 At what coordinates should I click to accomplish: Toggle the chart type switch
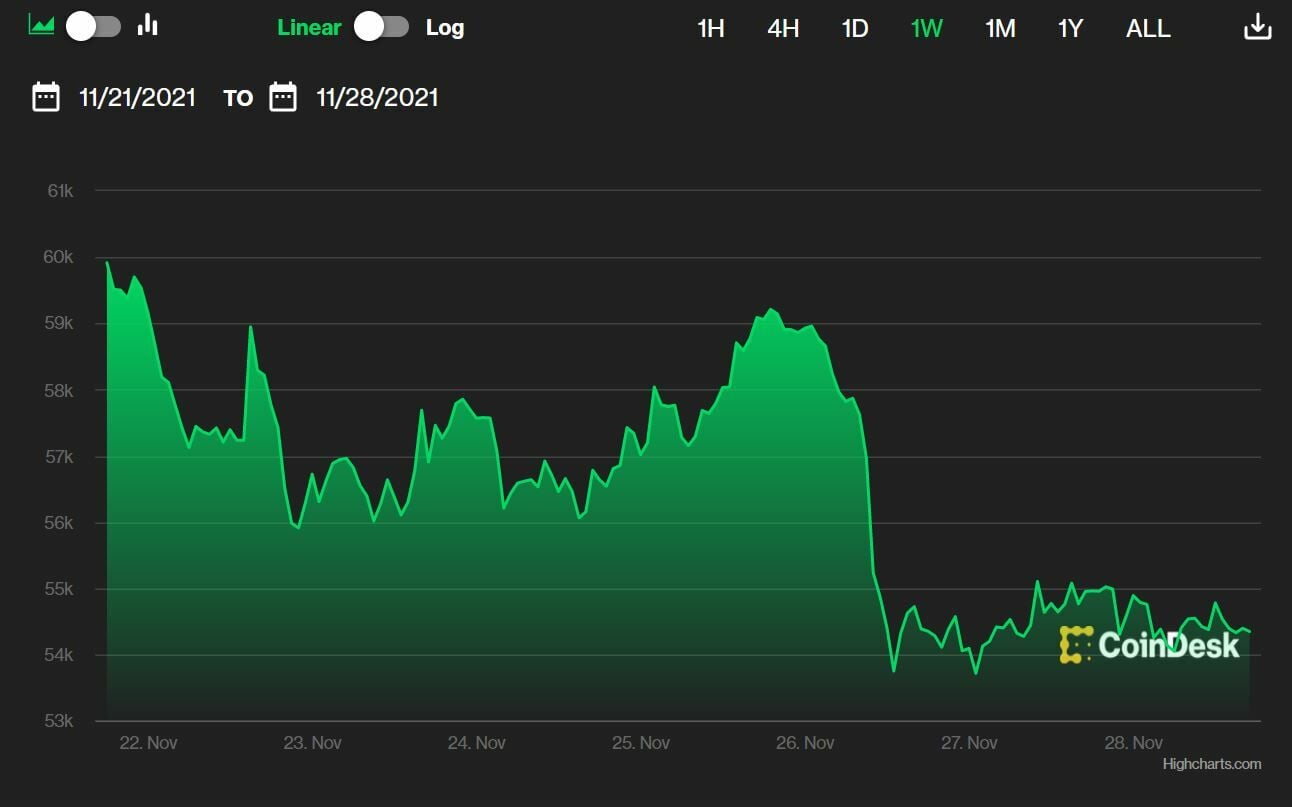pos(94,27)
